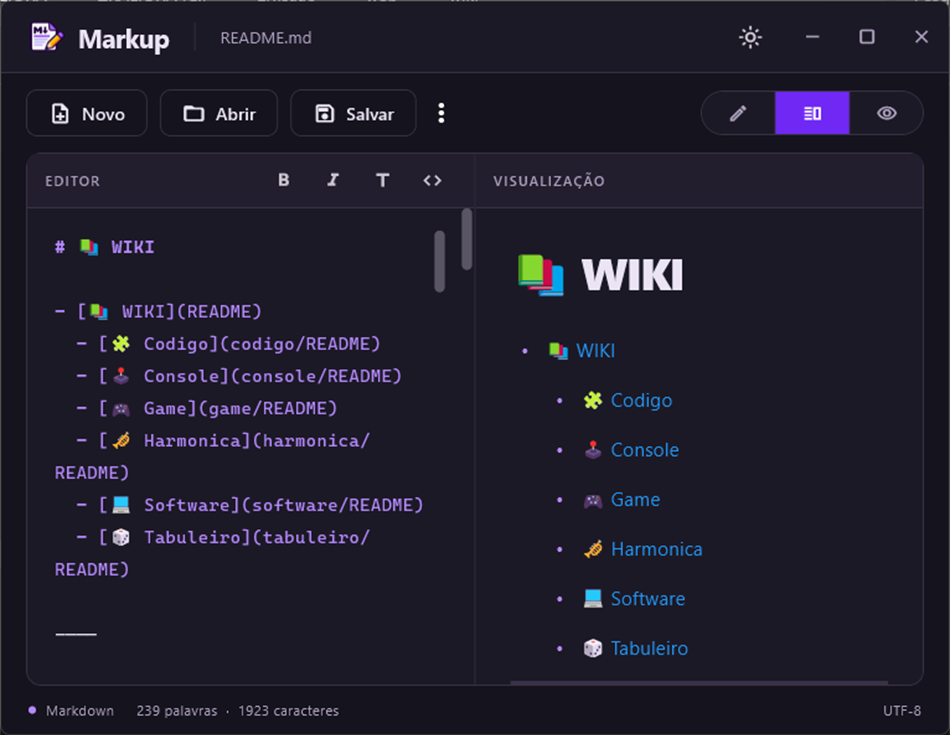Click the preview horizontal scrollbar

coord(699,683)
